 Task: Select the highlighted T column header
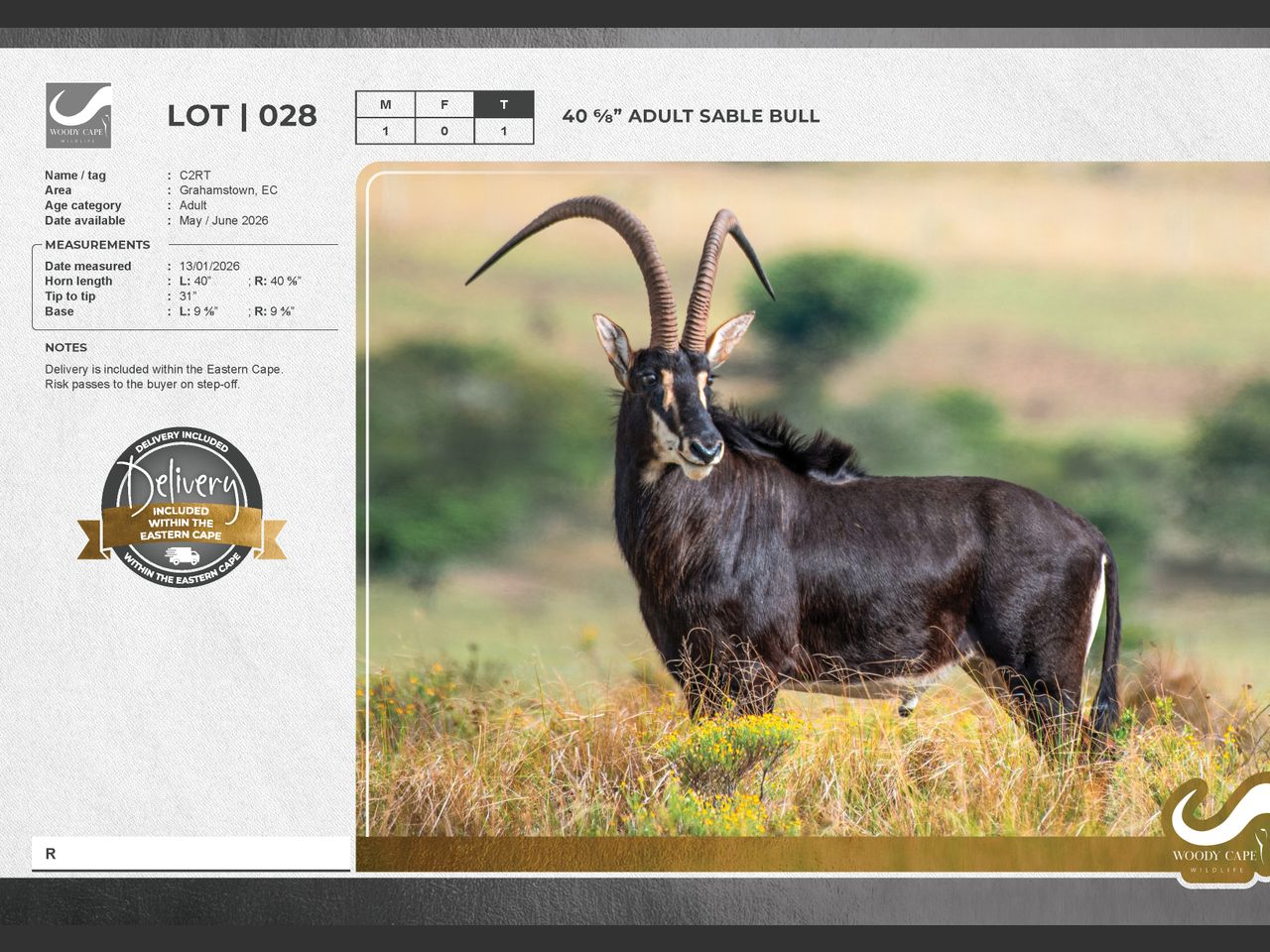coord(504,104)
